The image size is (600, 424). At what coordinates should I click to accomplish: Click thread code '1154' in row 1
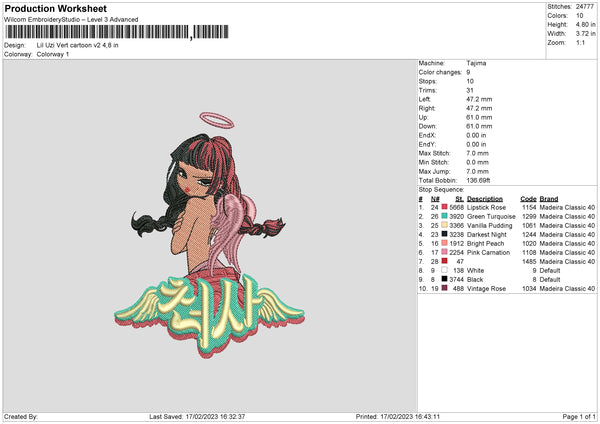click(x=529, y=207)
